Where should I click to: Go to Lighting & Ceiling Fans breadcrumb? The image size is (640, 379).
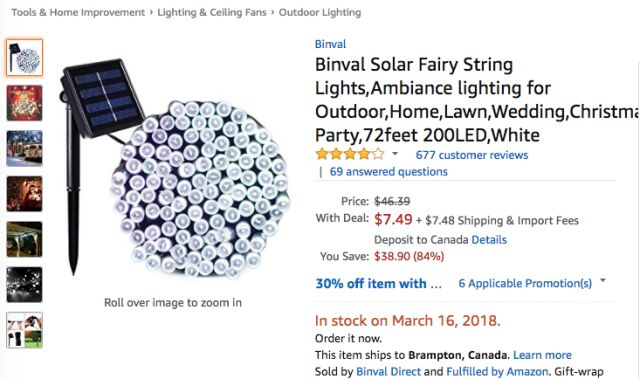tap(212, 12)
